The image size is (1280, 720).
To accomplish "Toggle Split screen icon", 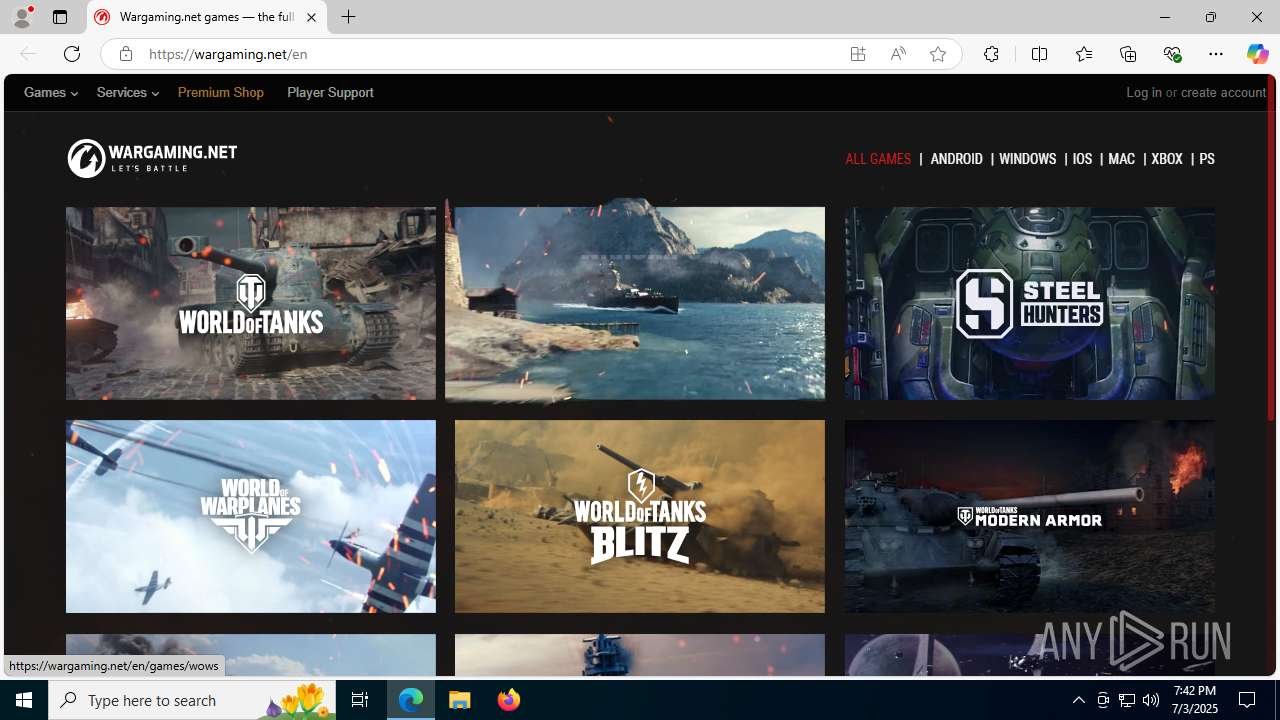I will [x=1039, y=54].
